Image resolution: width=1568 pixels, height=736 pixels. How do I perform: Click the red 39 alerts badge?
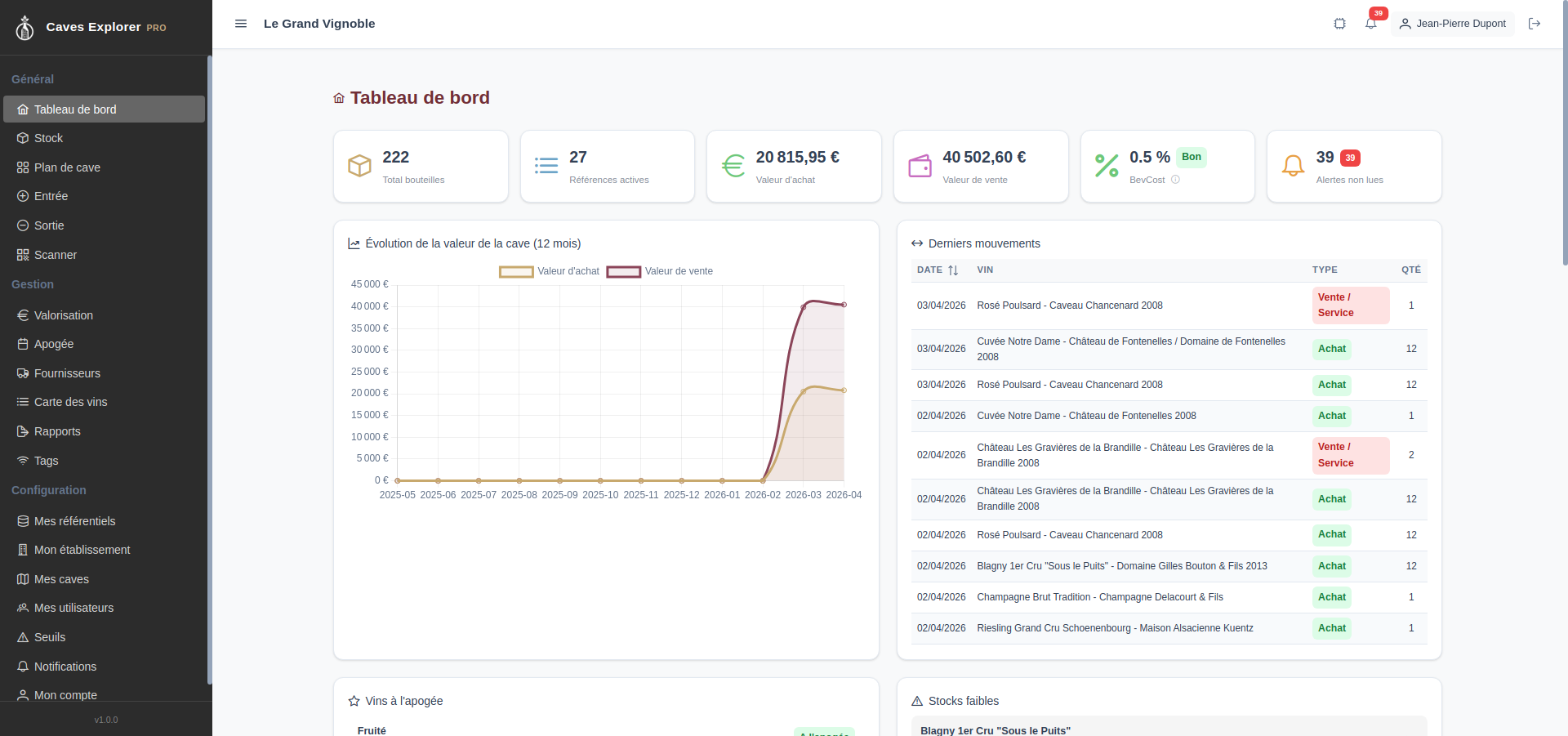pos(1351,158)
